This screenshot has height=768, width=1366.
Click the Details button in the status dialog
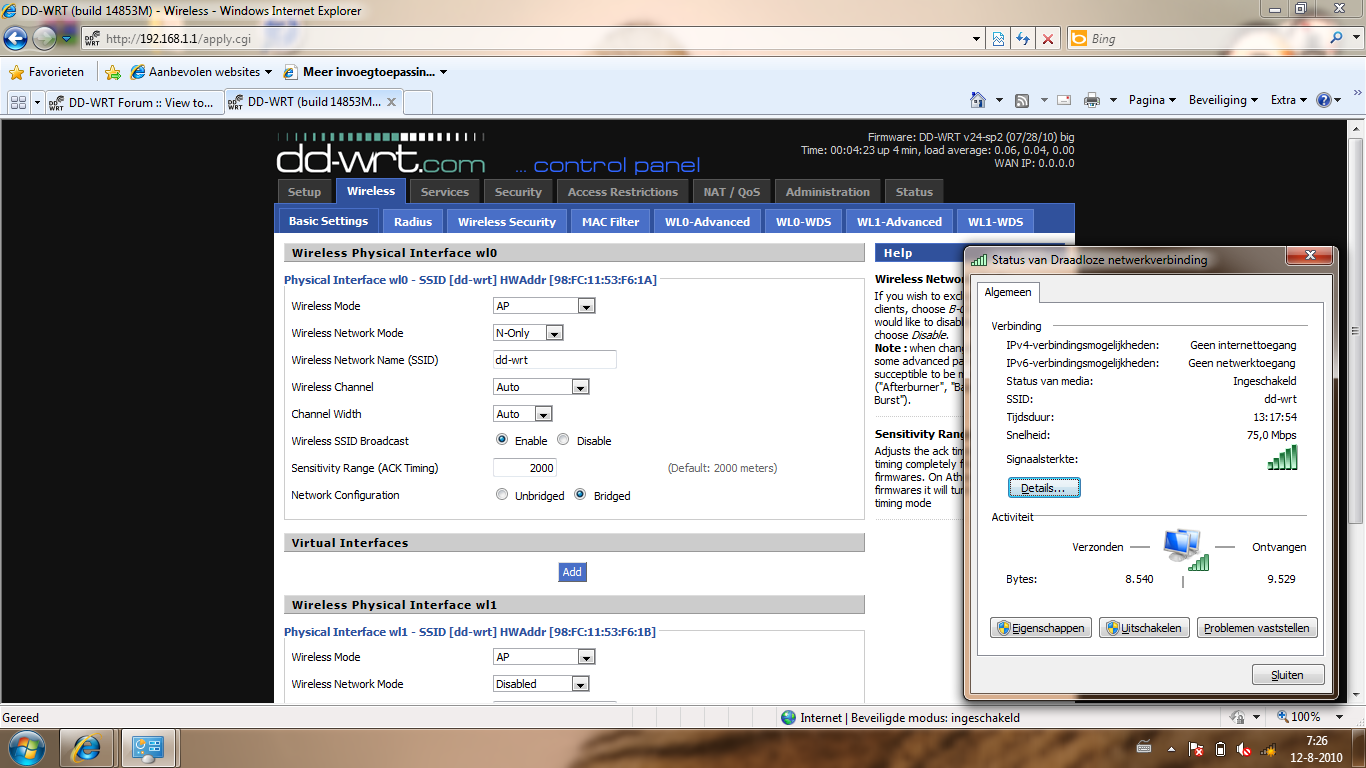(1044, 487)
